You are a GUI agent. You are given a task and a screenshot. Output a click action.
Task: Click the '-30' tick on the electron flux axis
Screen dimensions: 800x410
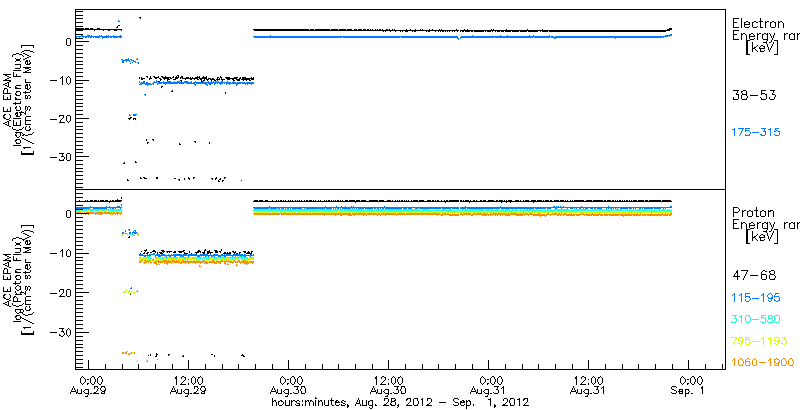click(x=59, y=157)
